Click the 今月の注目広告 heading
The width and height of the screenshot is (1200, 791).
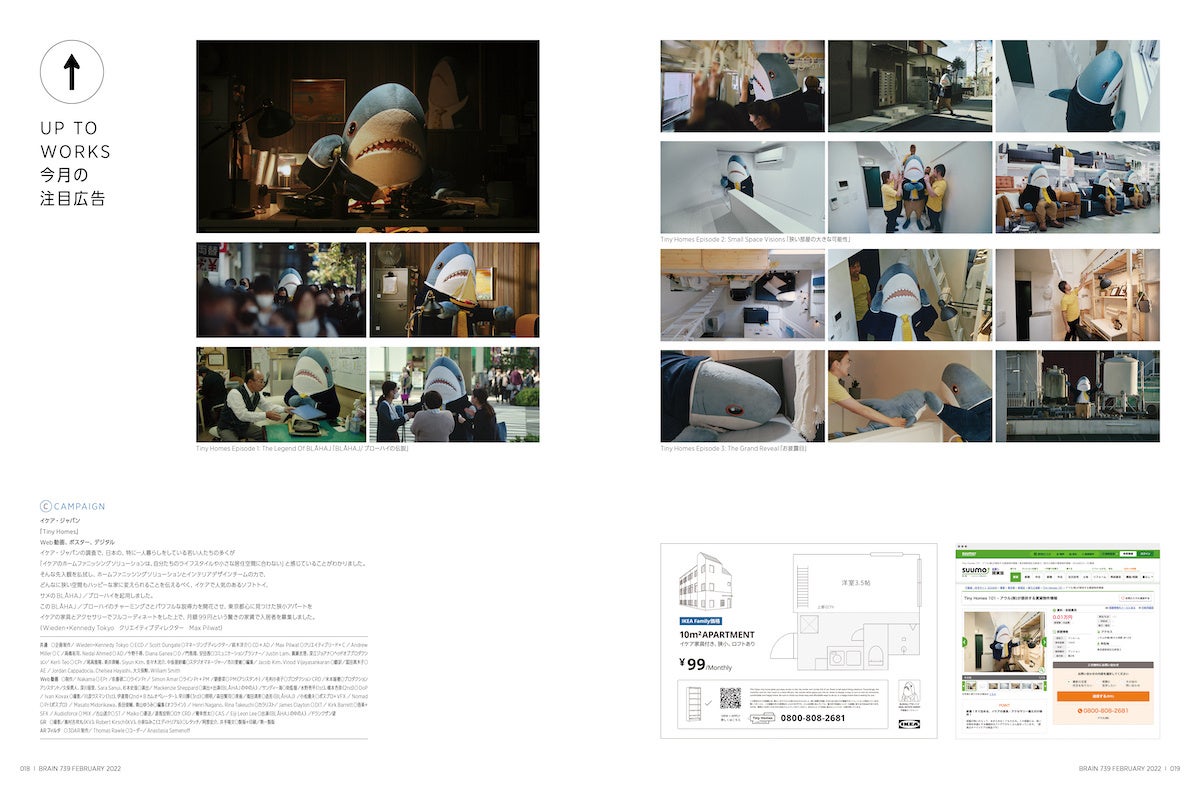pyautogui.click(x=72, y=186)
